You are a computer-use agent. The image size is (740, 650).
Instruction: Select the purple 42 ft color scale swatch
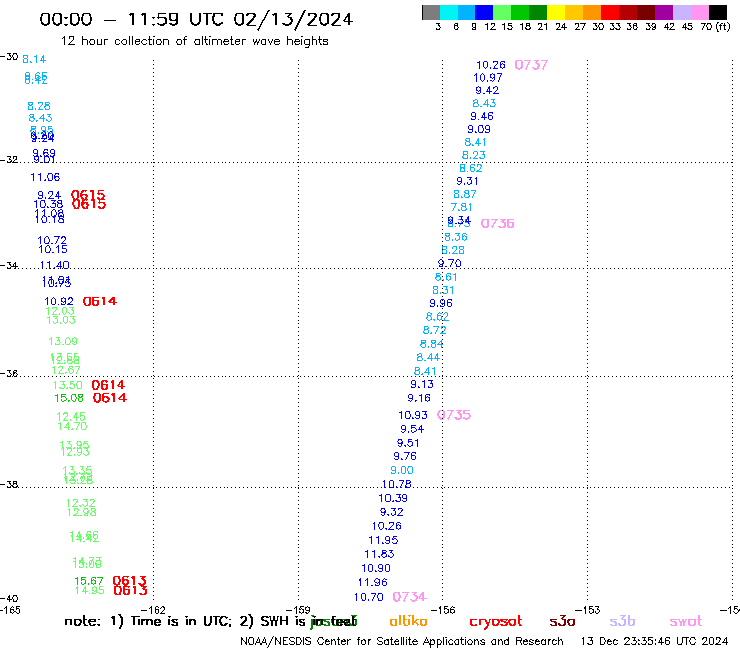(664, 12)
